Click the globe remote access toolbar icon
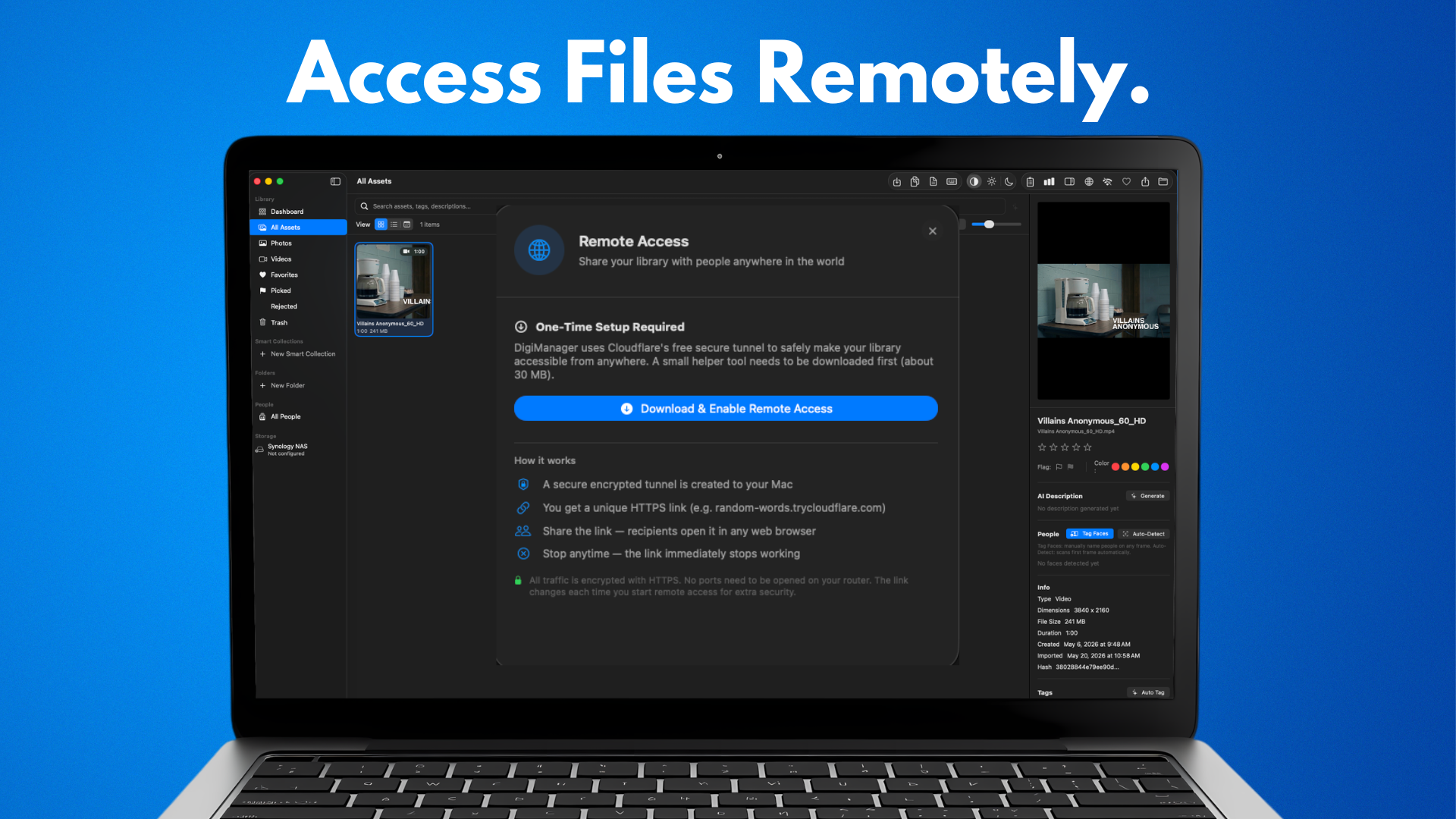Screen dimensions: 1456x819 1089,182
